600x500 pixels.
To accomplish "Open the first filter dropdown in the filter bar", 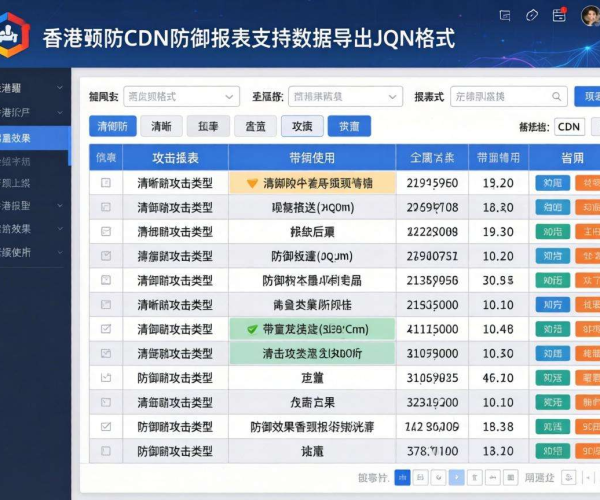I will (181, 96).
